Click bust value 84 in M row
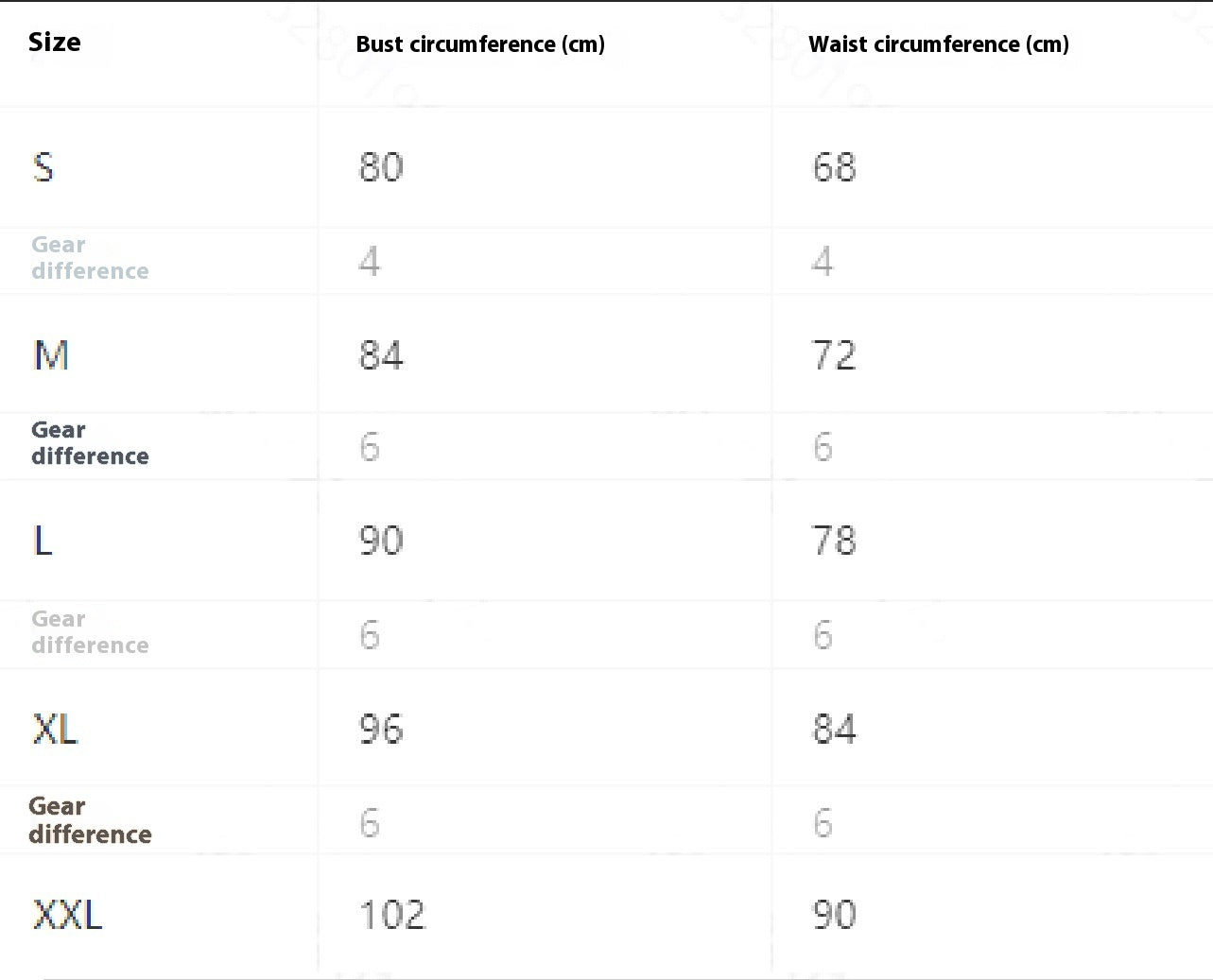This screenshot has width=1213, height=980. point(381,356)
